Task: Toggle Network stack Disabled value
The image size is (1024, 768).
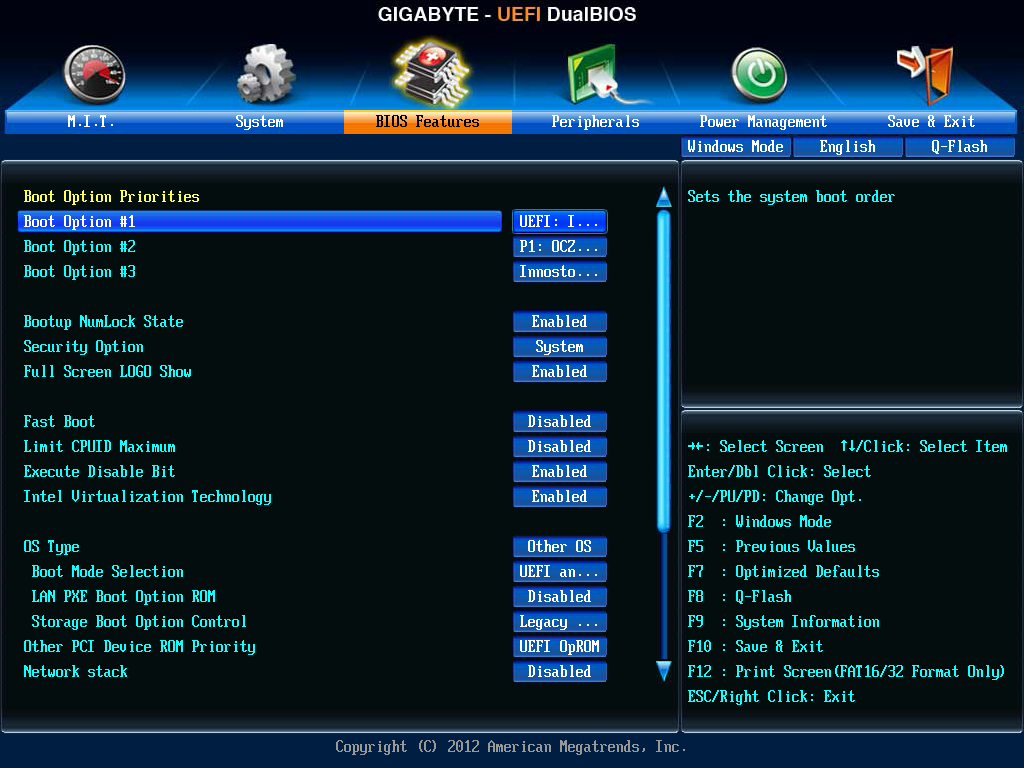Action: (560, 671)
